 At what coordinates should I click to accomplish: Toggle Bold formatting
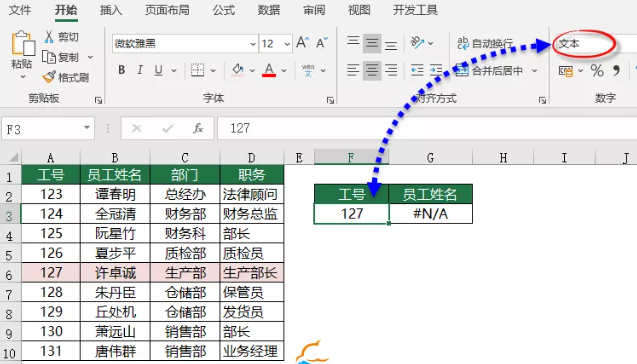click(121, 70)
